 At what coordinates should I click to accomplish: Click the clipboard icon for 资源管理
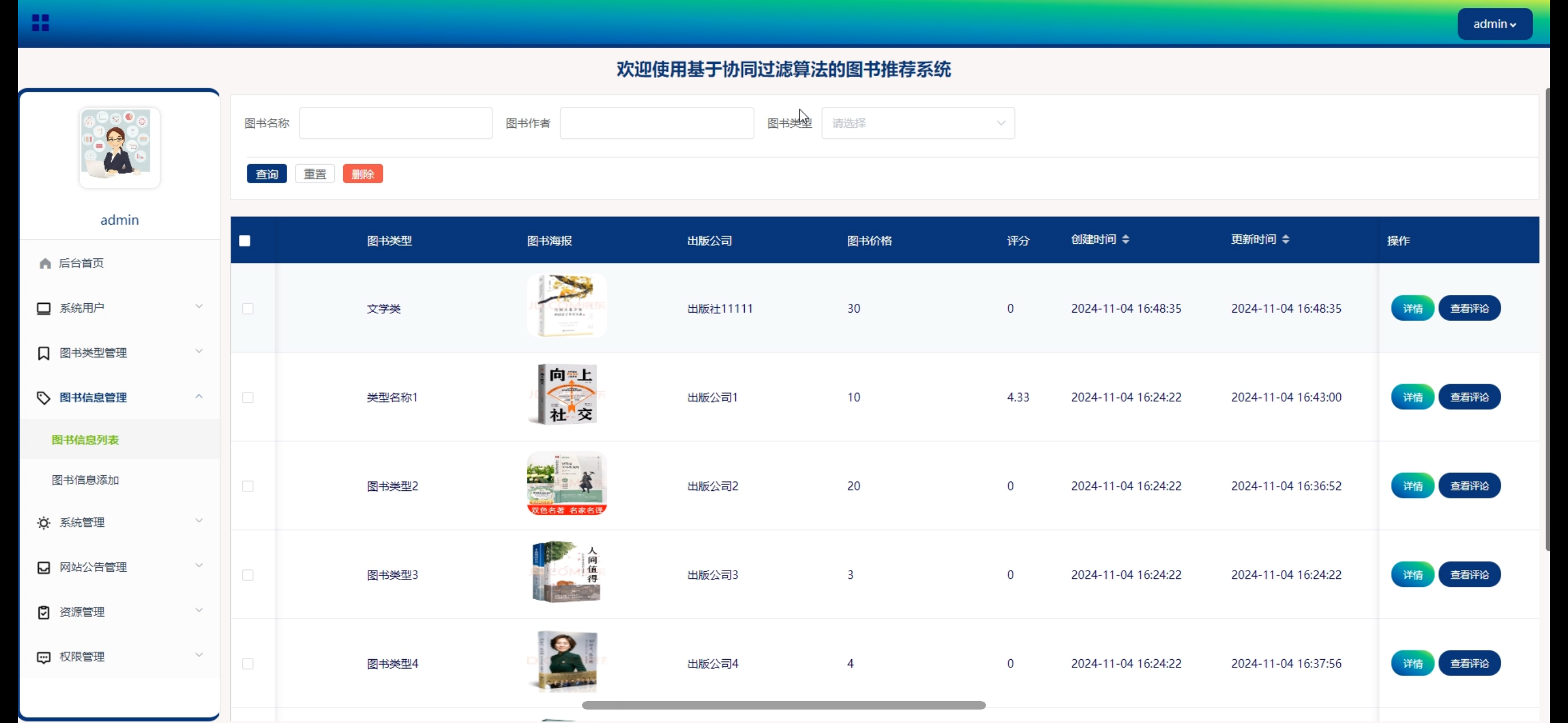point(44,612)
